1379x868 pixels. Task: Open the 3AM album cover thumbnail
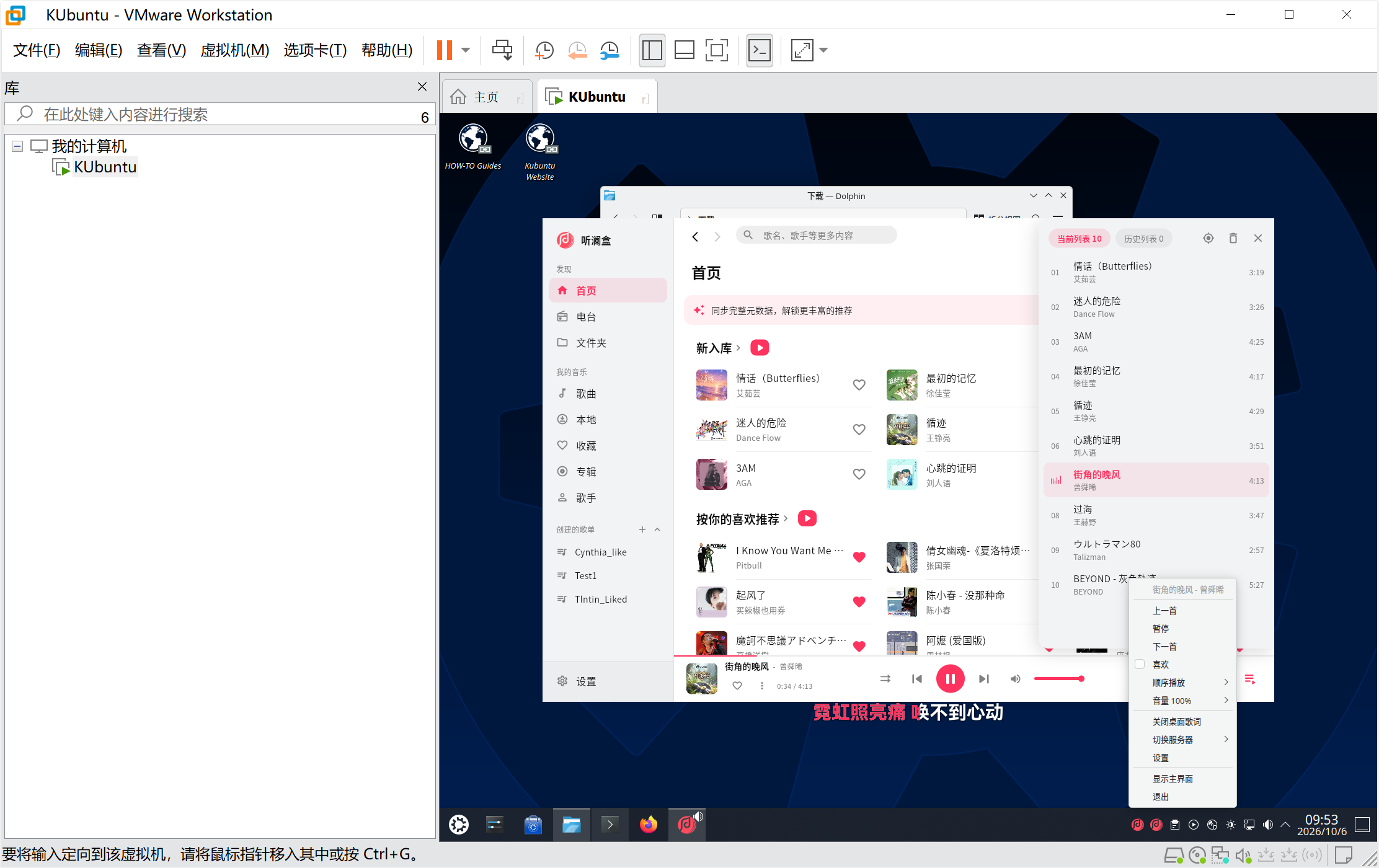(711, 474)
